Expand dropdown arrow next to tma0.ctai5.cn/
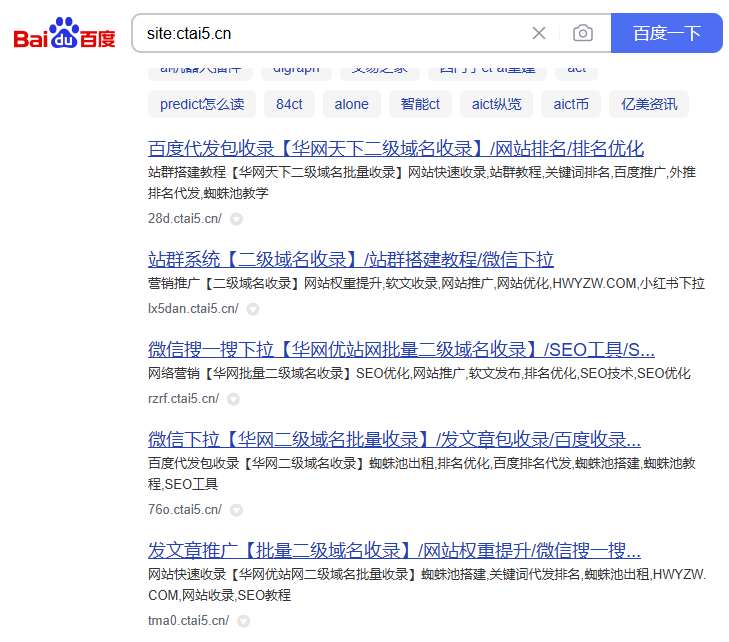 click(x=244, y=621)
